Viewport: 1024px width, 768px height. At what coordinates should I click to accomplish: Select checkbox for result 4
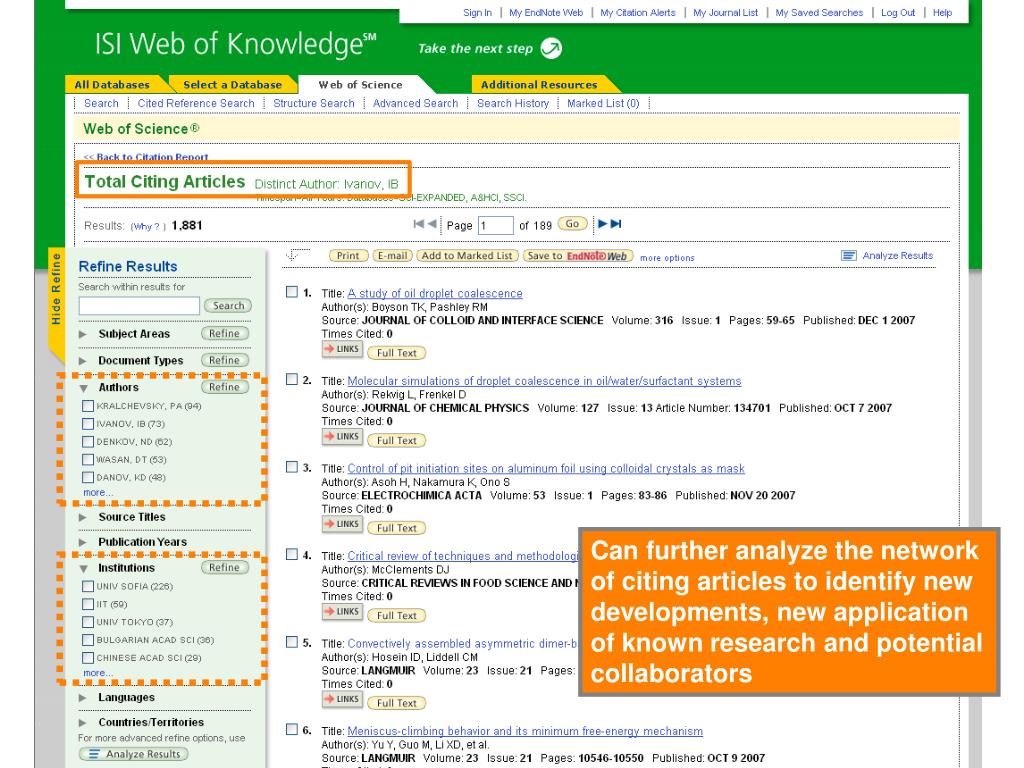(x=292, y=554)
